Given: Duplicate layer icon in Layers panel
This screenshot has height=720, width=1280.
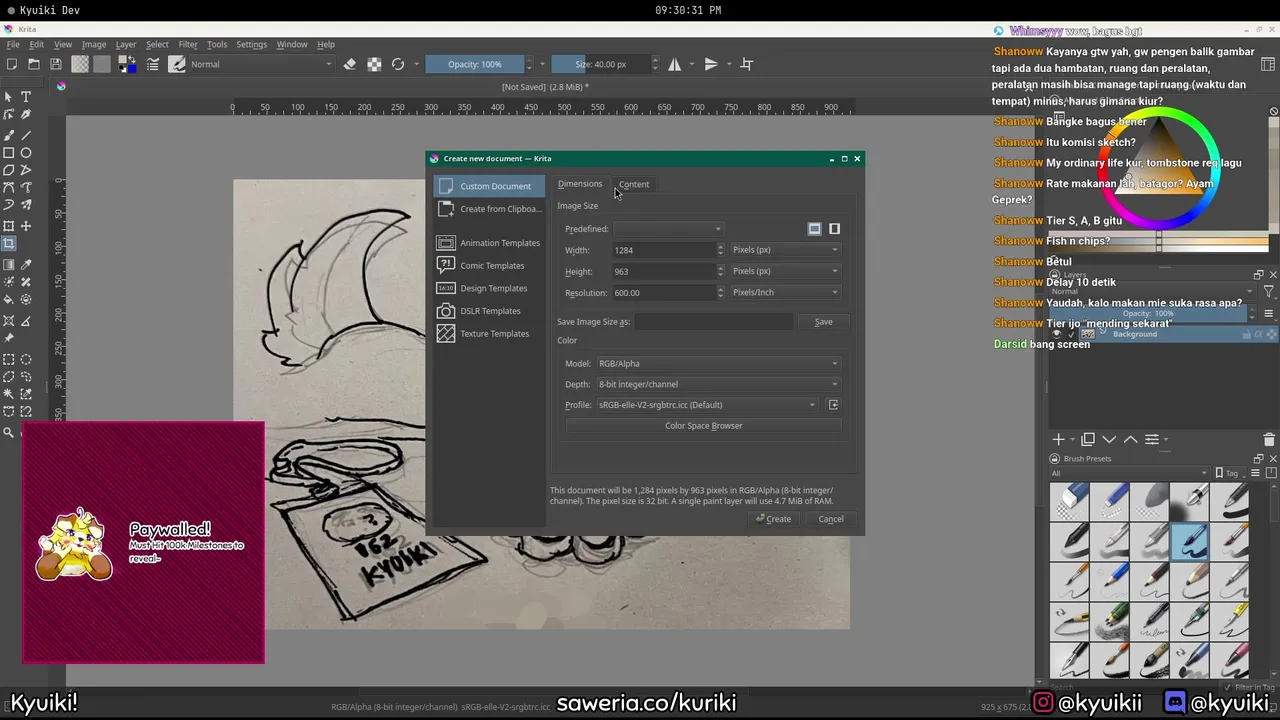Looking at the screenshot, I should (1088, 439).
